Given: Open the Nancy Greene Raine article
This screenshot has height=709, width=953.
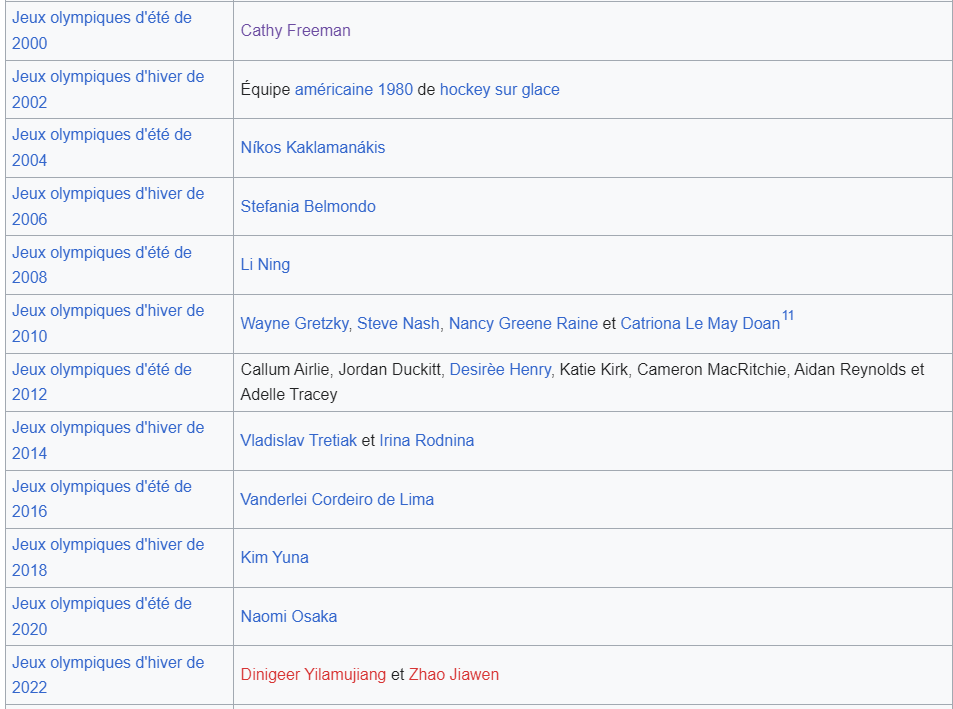Looking at the screenshot, I should (x=523, y=323).
